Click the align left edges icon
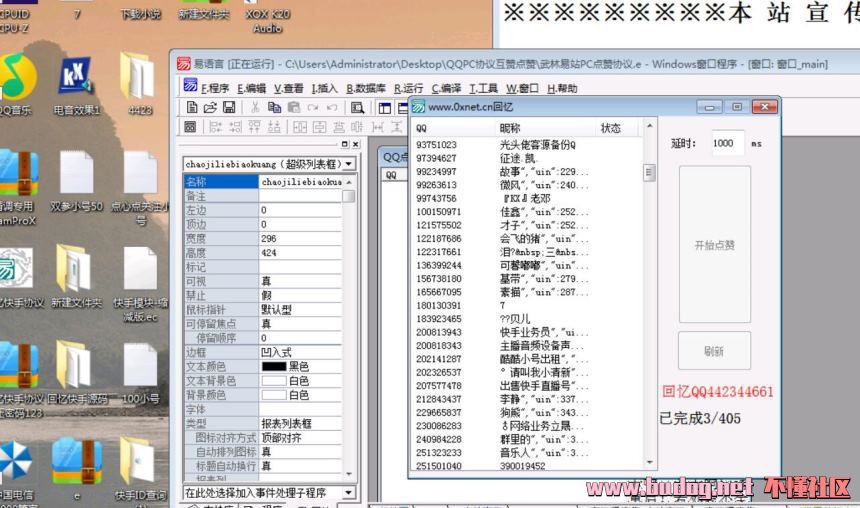Image resolution: width=860 pixels, height=508 pixels. [x=216, y=127]
